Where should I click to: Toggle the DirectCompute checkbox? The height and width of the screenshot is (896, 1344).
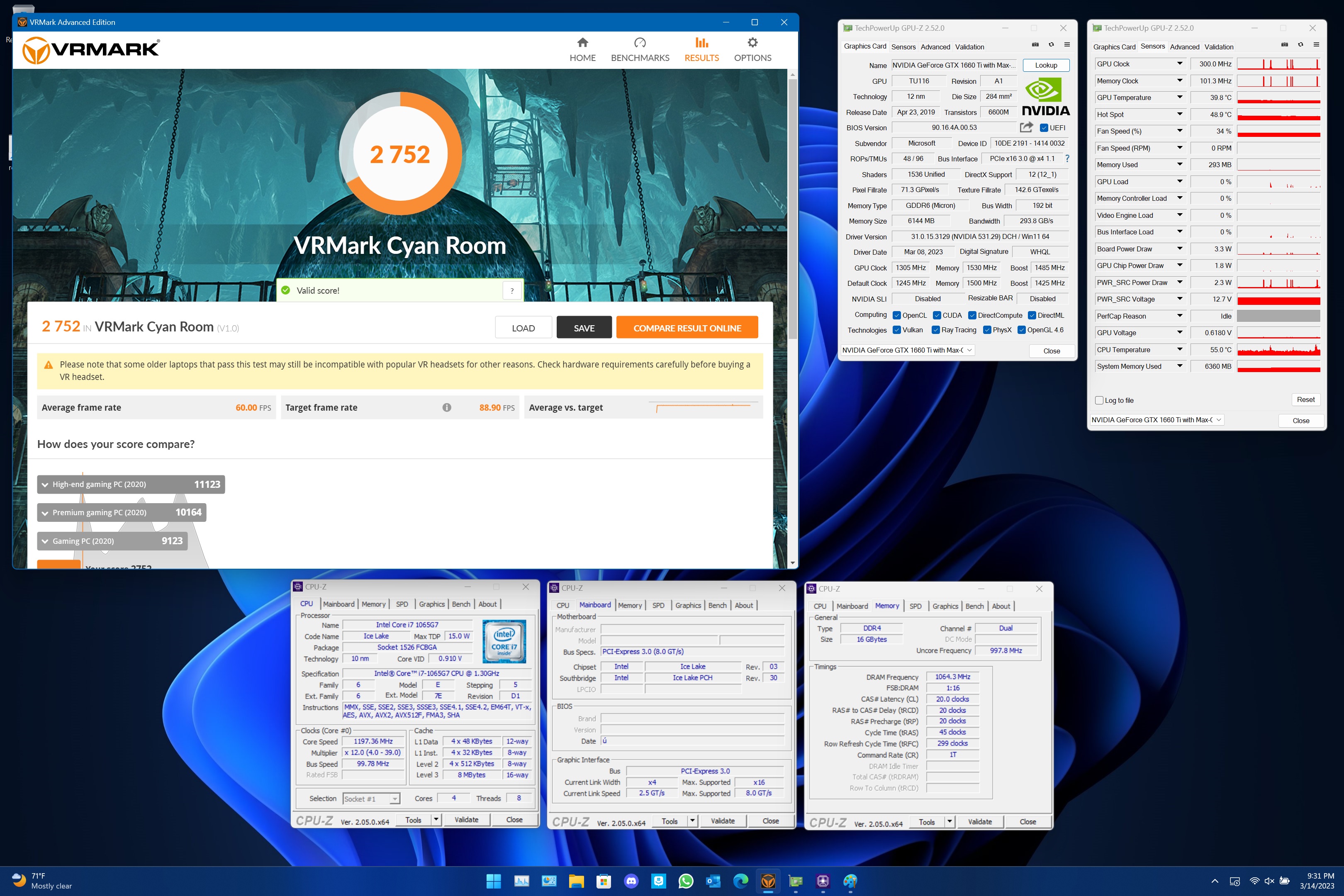(972, 315)
